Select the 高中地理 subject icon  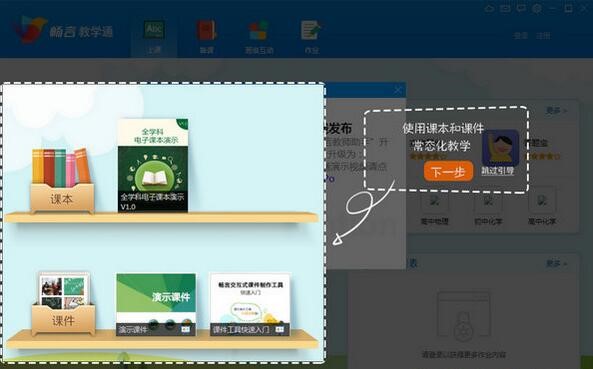tap(435, 206)
